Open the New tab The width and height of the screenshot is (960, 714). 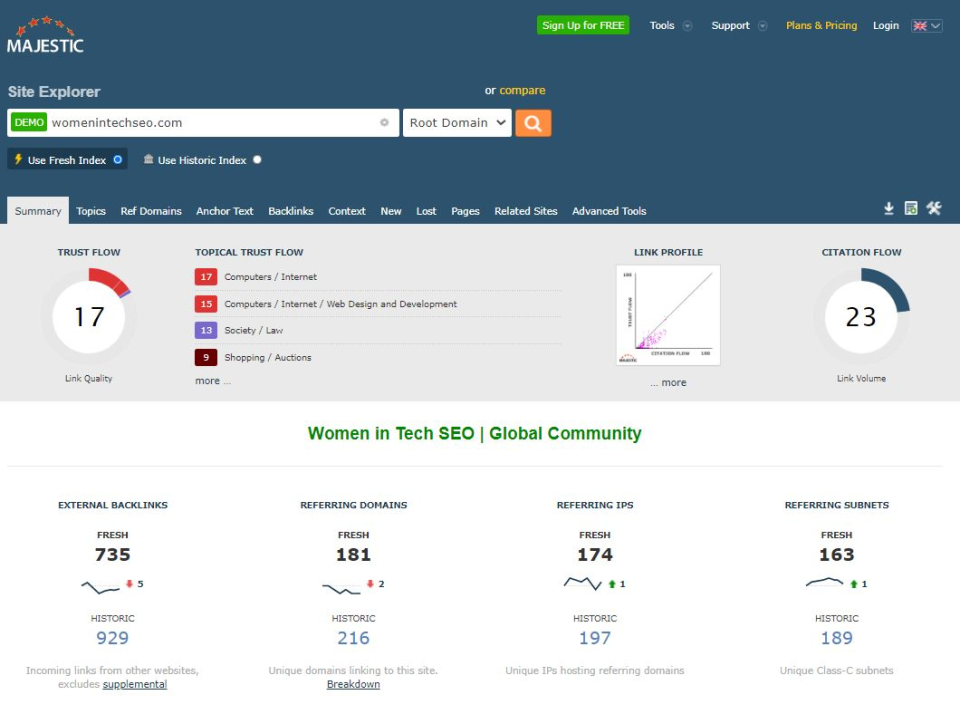pyautogui.click(x=391, y=211)
